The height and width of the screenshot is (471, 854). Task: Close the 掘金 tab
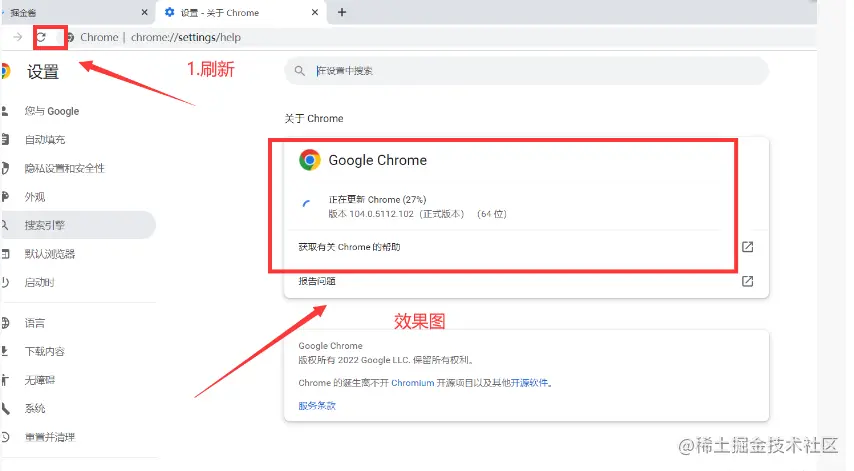click(144, 12)
